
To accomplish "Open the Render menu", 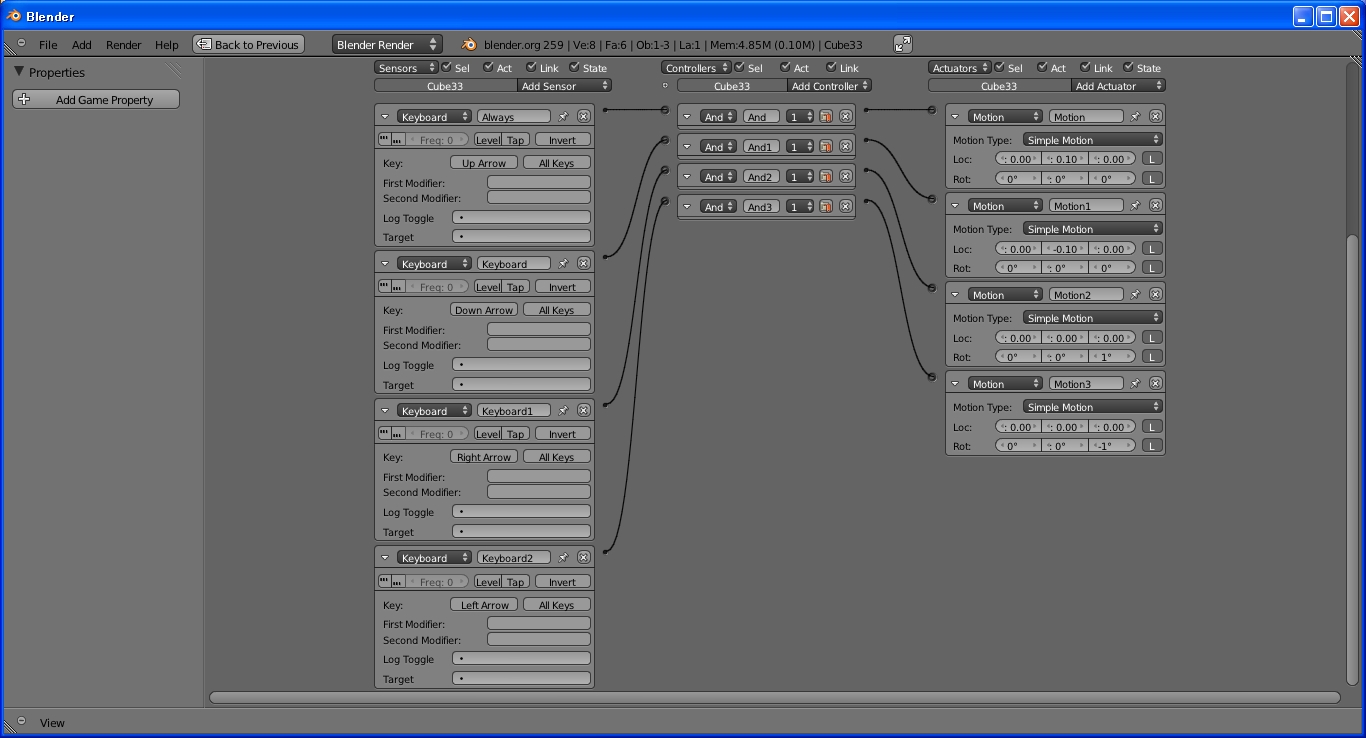I will point(124,44).
